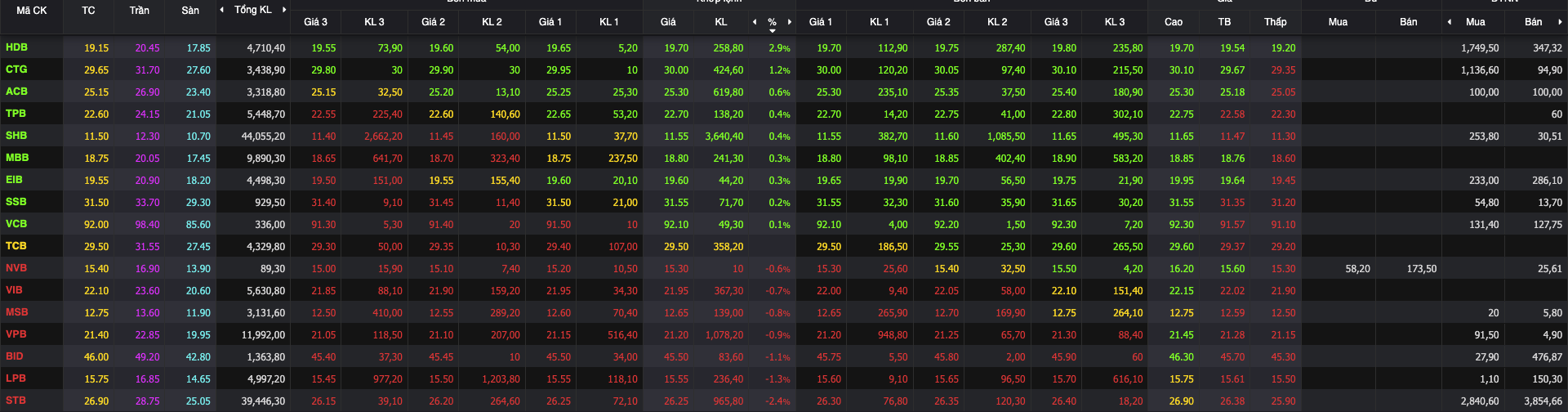The width and height of the screenshot is (1568, 412).
Task: Sort by the Sàn floor price header
Action: click(x=190, y=11)
